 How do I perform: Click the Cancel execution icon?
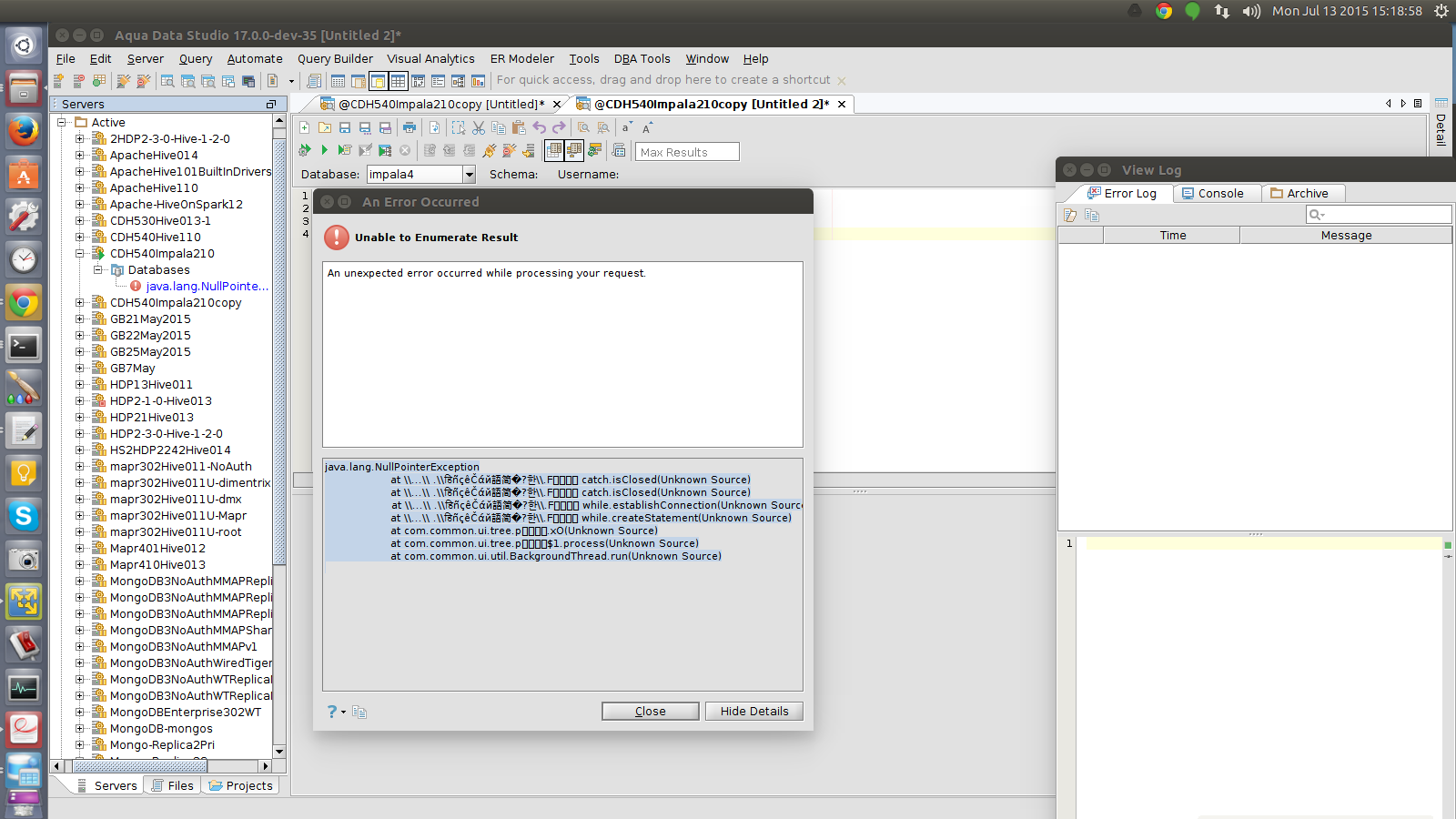click(405, 150)
